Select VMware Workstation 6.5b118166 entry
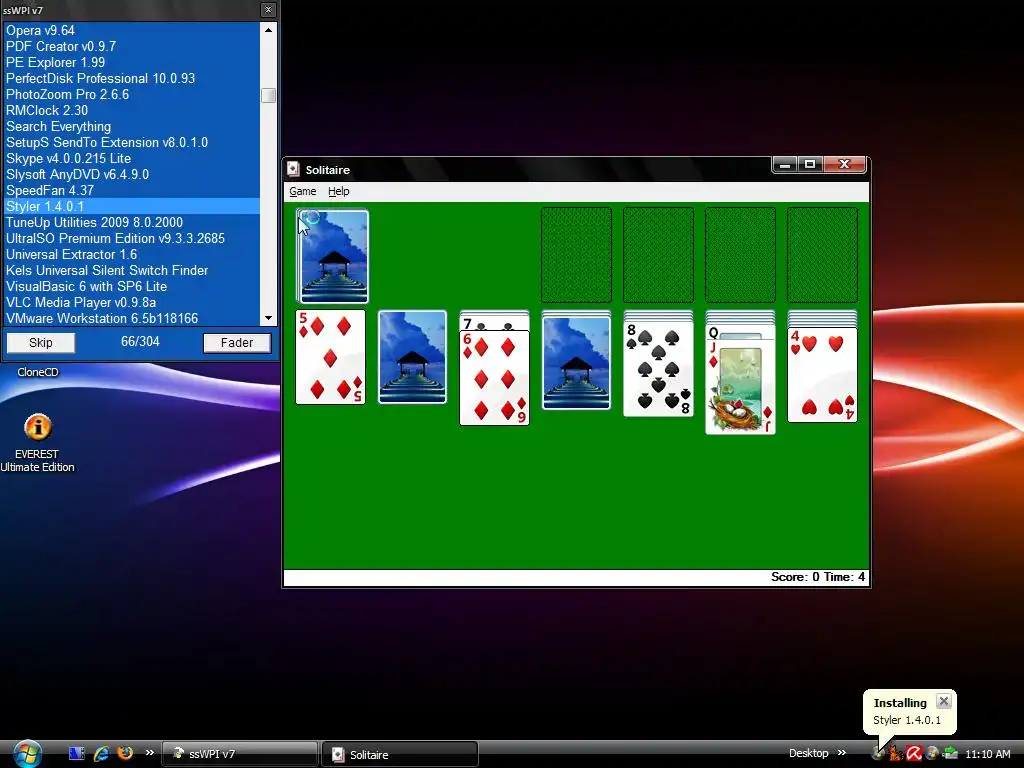Image resolution: width=1024 pixels, height=768 pixels. pyautogui.click(x=132, y=319)
